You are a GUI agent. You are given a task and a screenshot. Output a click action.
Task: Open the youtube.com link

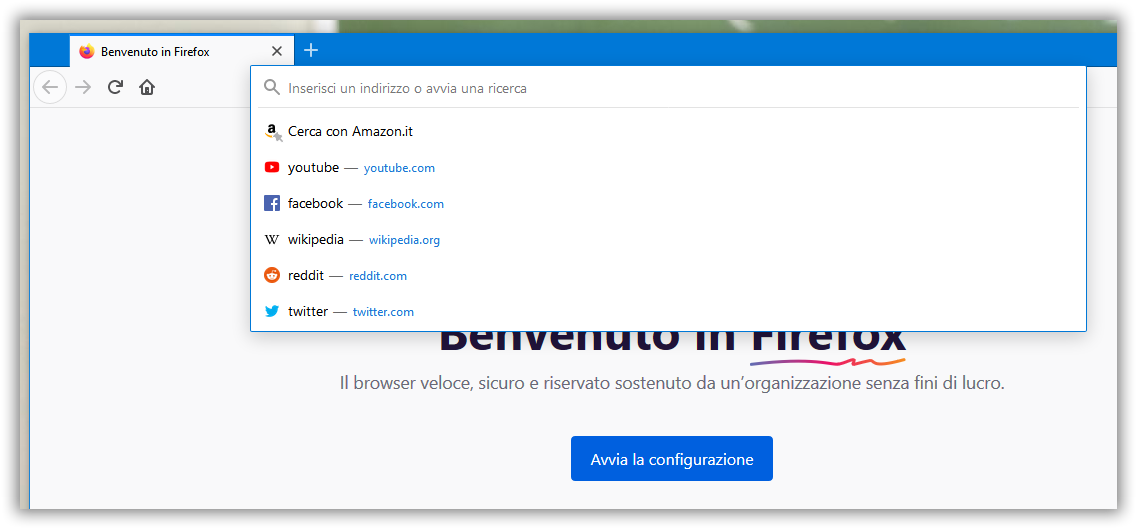tap(400, 168)
